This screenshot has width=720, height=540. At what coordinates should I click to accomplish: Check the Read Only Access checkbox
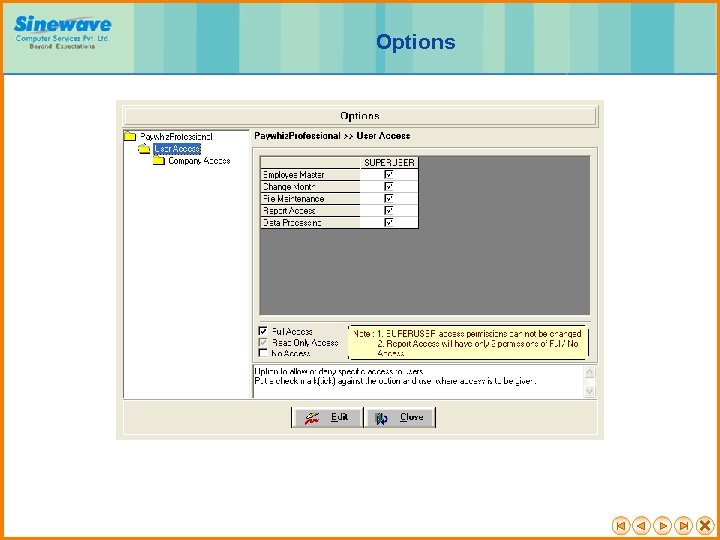click(x=263, y=343)
